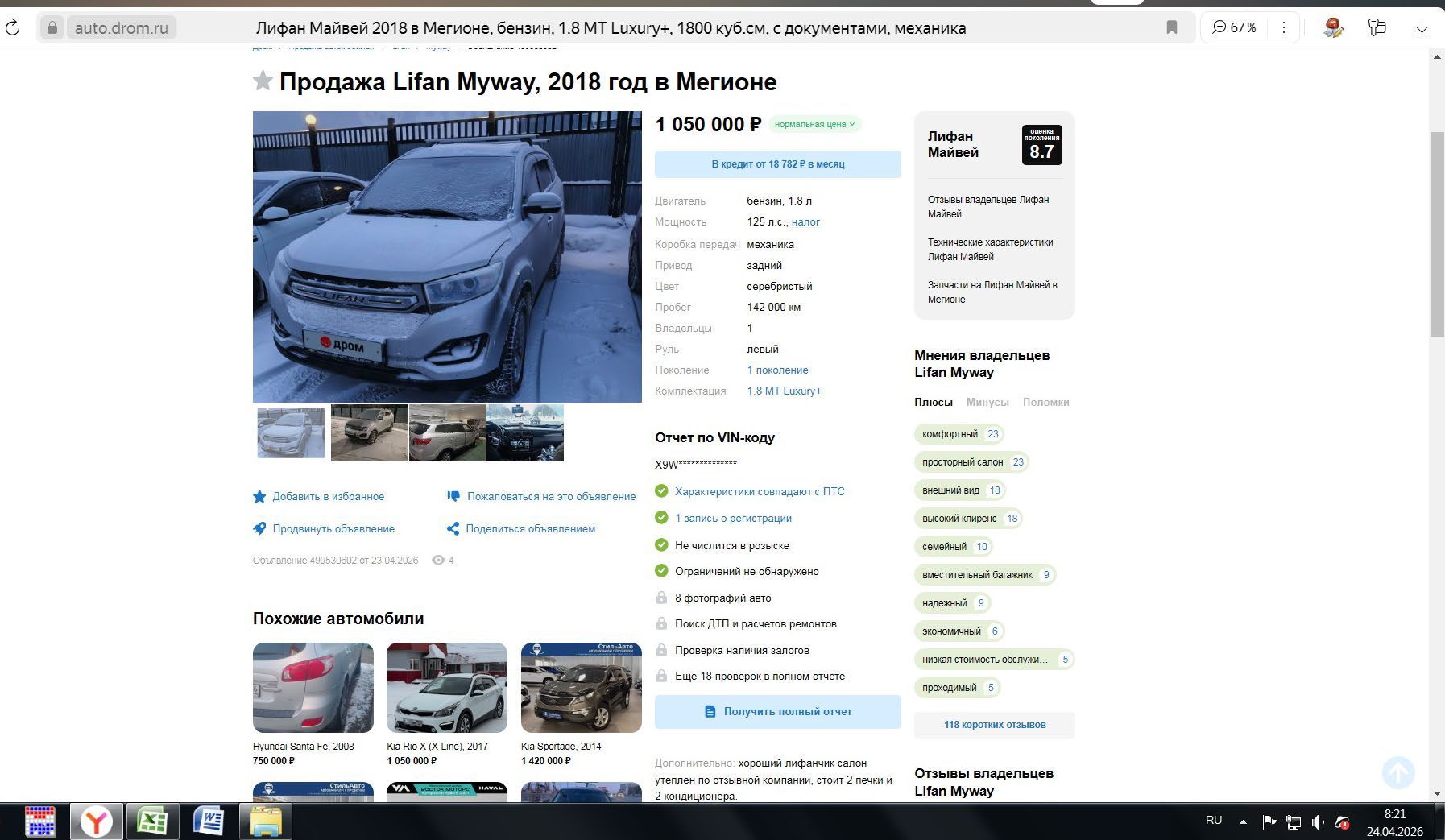This screenshot has width=1445, height=840.
Task: Open File Explorer from the taskbar
Action: [x=266, y=821]
